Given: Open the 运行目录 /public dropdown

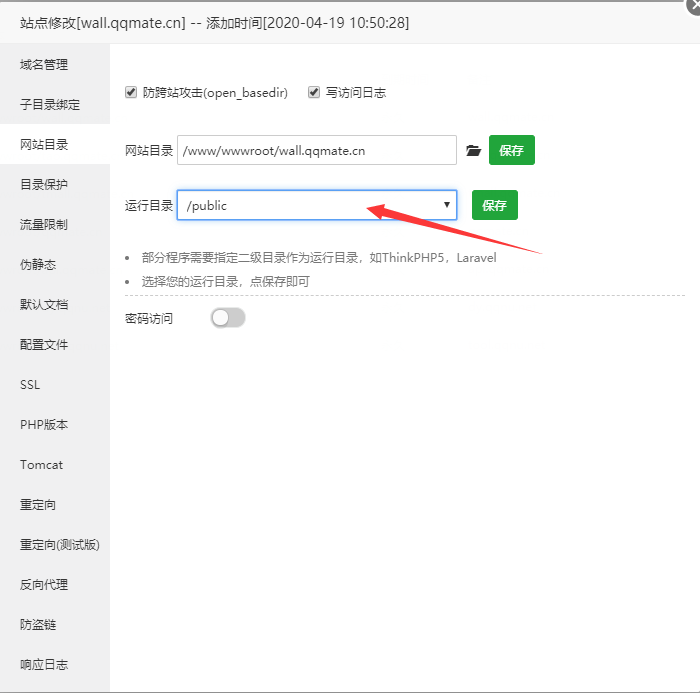Looking at the screenshot, I should [x=316, y=206].
